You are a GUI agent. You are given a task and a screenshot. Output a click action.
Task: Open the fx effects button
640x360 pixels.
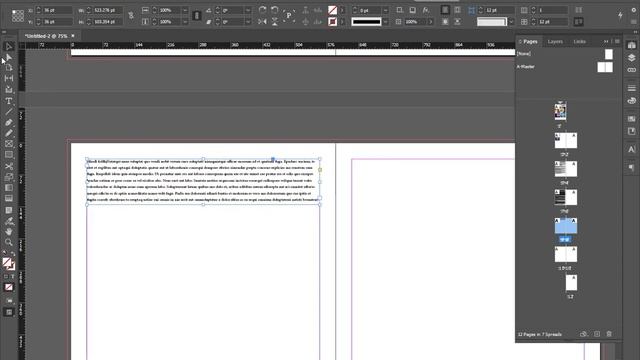pyautogui.click(x=426, y=10)
